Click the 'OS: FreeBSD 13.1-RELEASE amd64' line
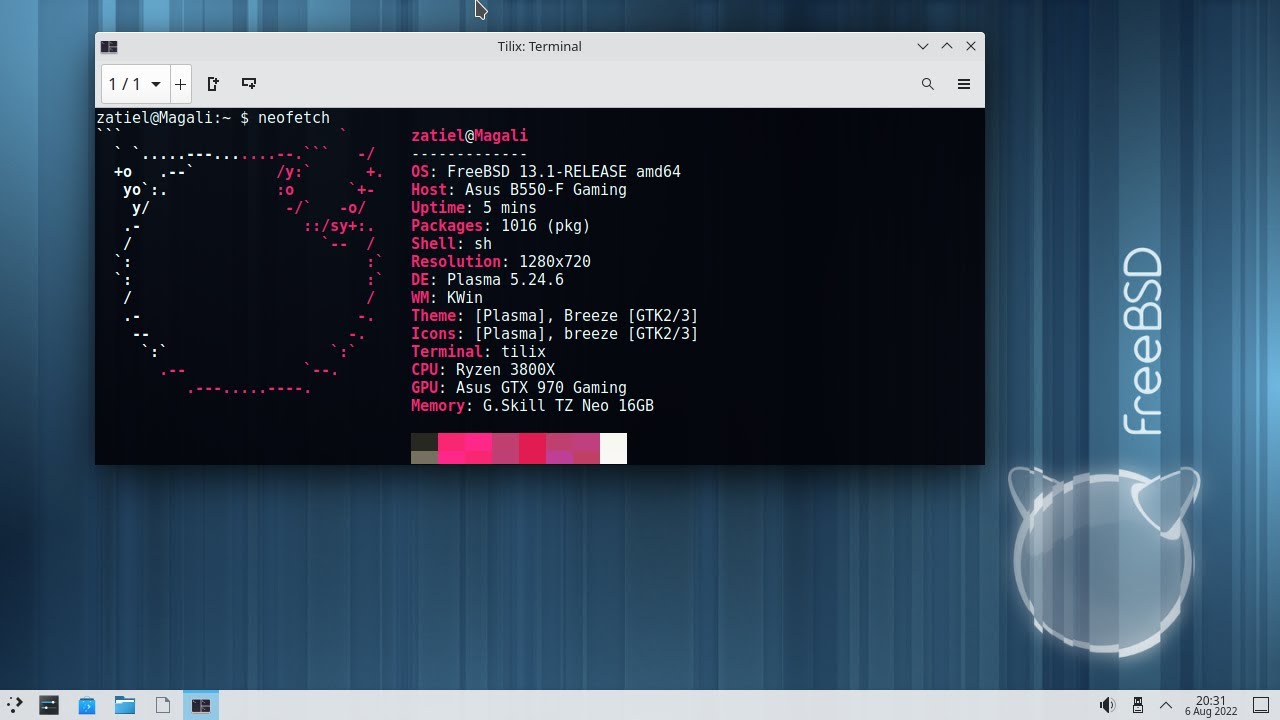The height and width of the screenshot is (720, 1280). click(546, 172)
